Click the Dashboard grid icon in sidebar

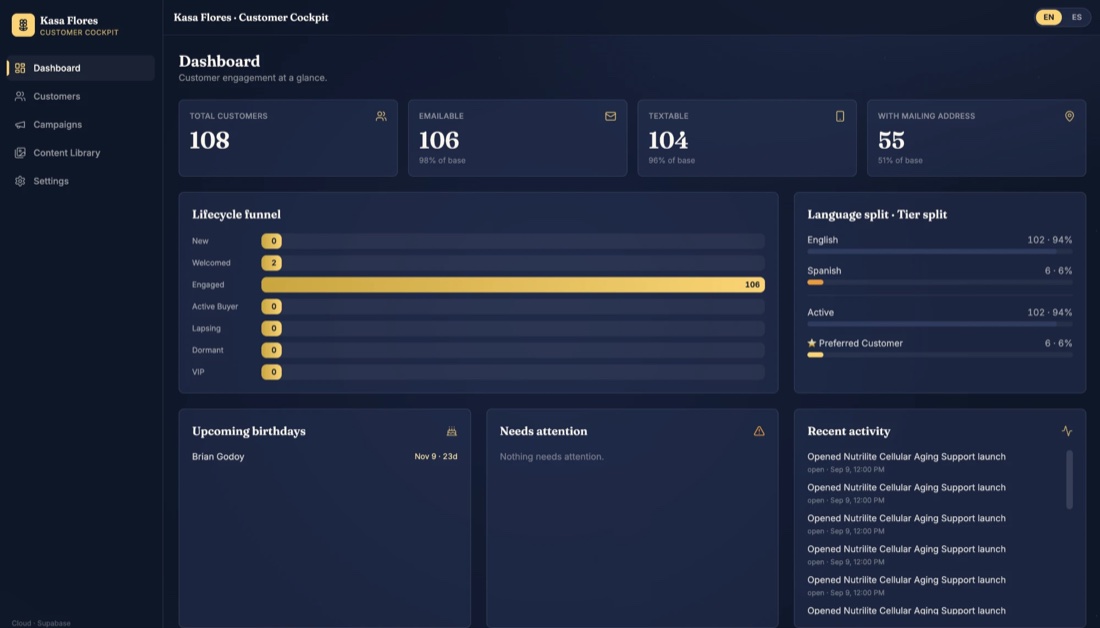(x=20, y=68)
